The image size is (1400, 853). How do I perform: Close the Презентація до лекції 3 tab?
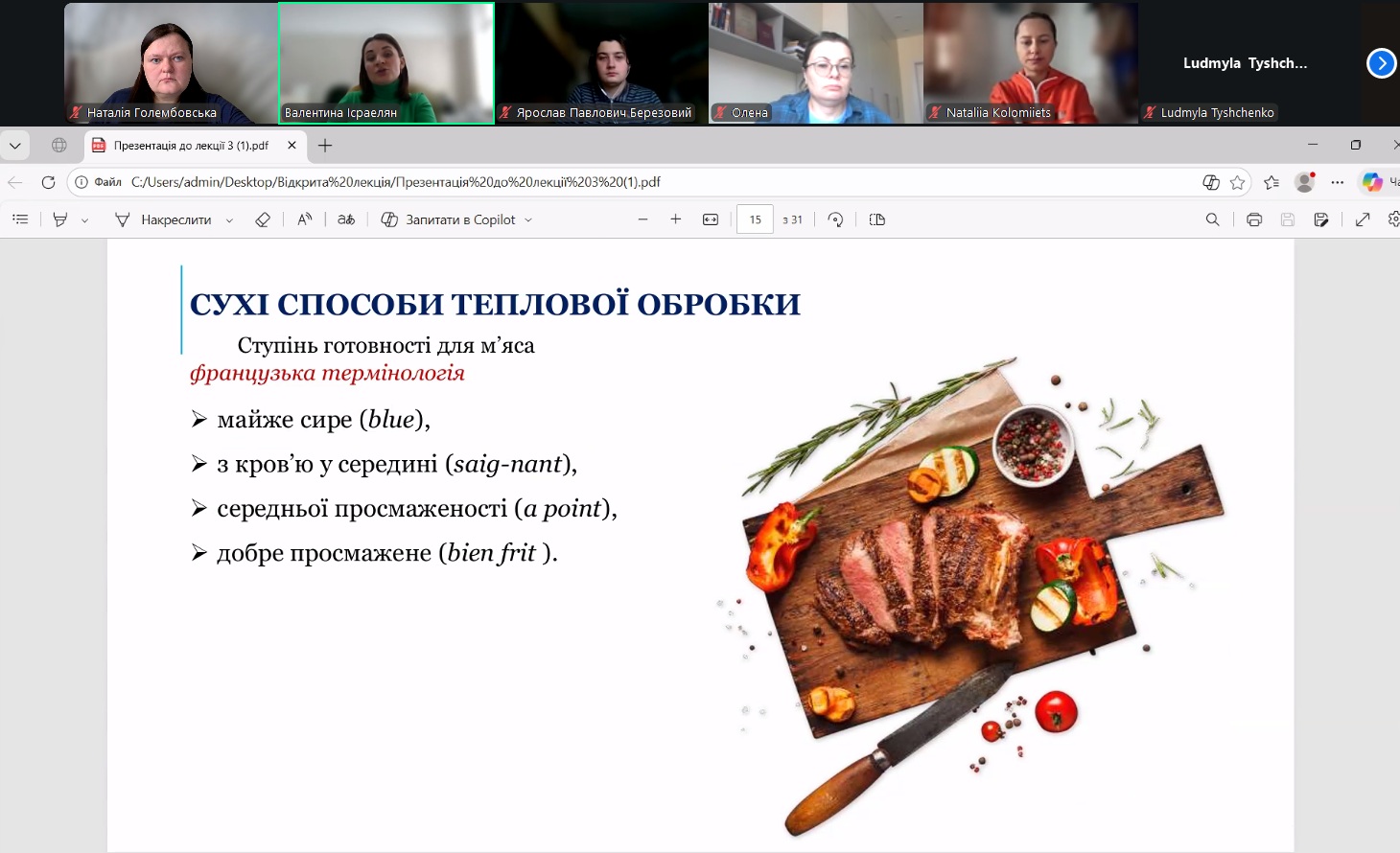[x=292, y=146]
